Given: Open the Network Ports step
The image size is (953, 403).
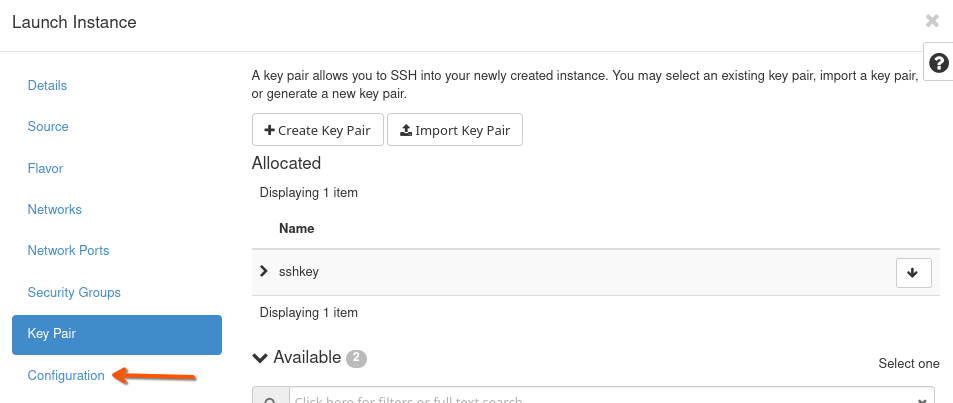Looking at the screenshot, I should pos(68,251).
